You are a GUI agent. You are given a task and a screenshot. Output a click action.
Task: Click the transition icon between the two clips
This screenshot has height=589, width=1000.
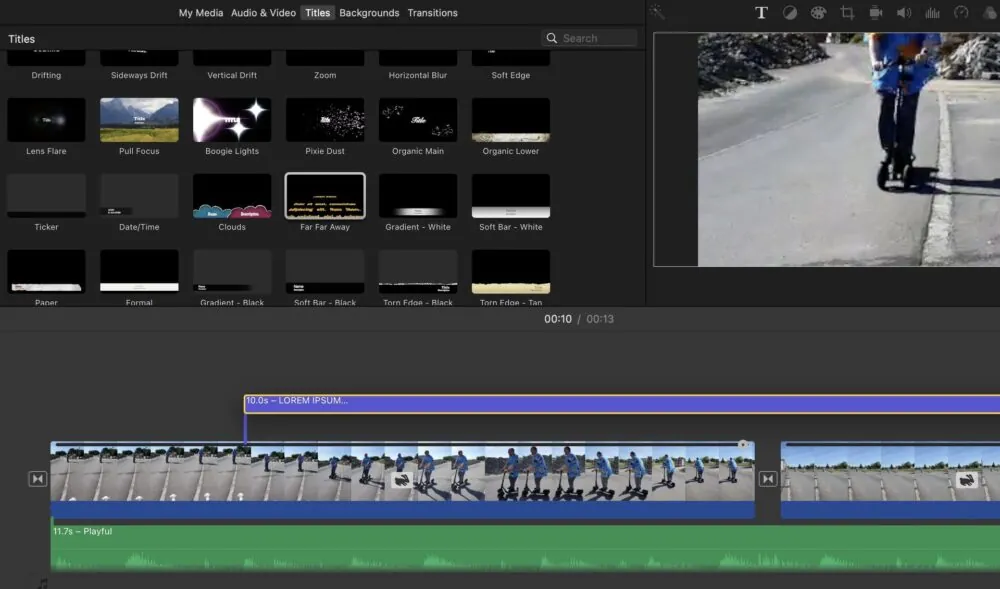768,479
